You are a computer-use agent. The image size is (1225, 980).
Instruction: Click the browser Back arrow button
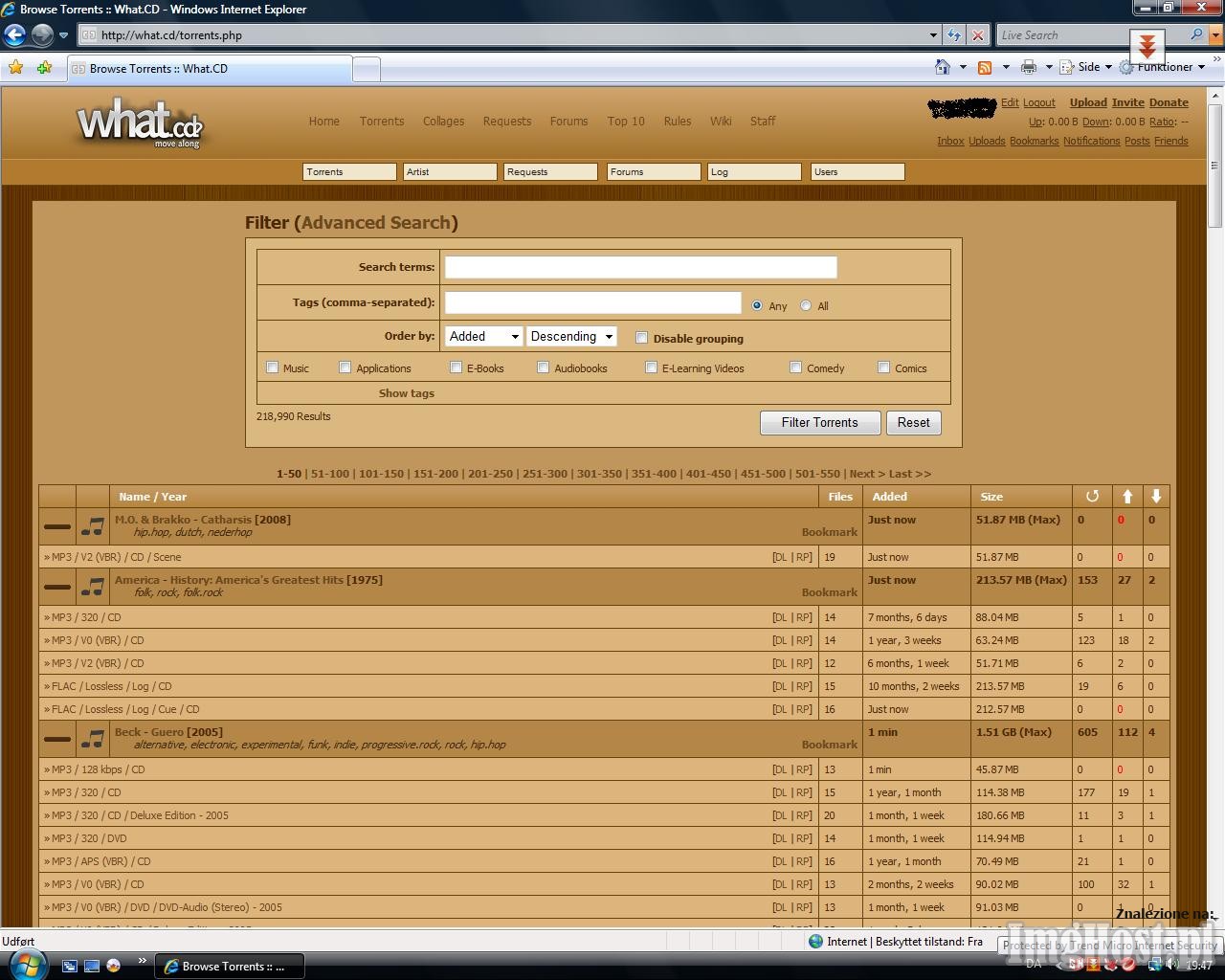[14, 35]
